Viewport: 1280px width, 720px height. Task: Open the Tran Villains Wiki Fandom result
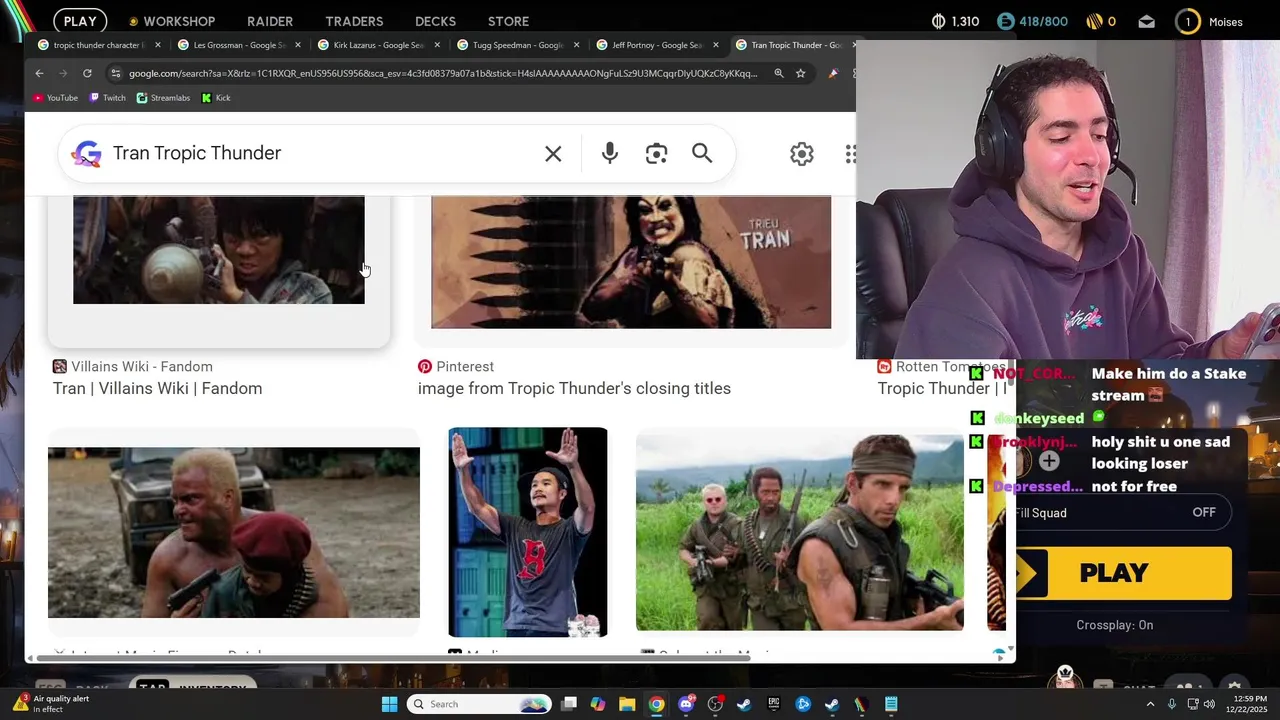click(x=157, y=388)
